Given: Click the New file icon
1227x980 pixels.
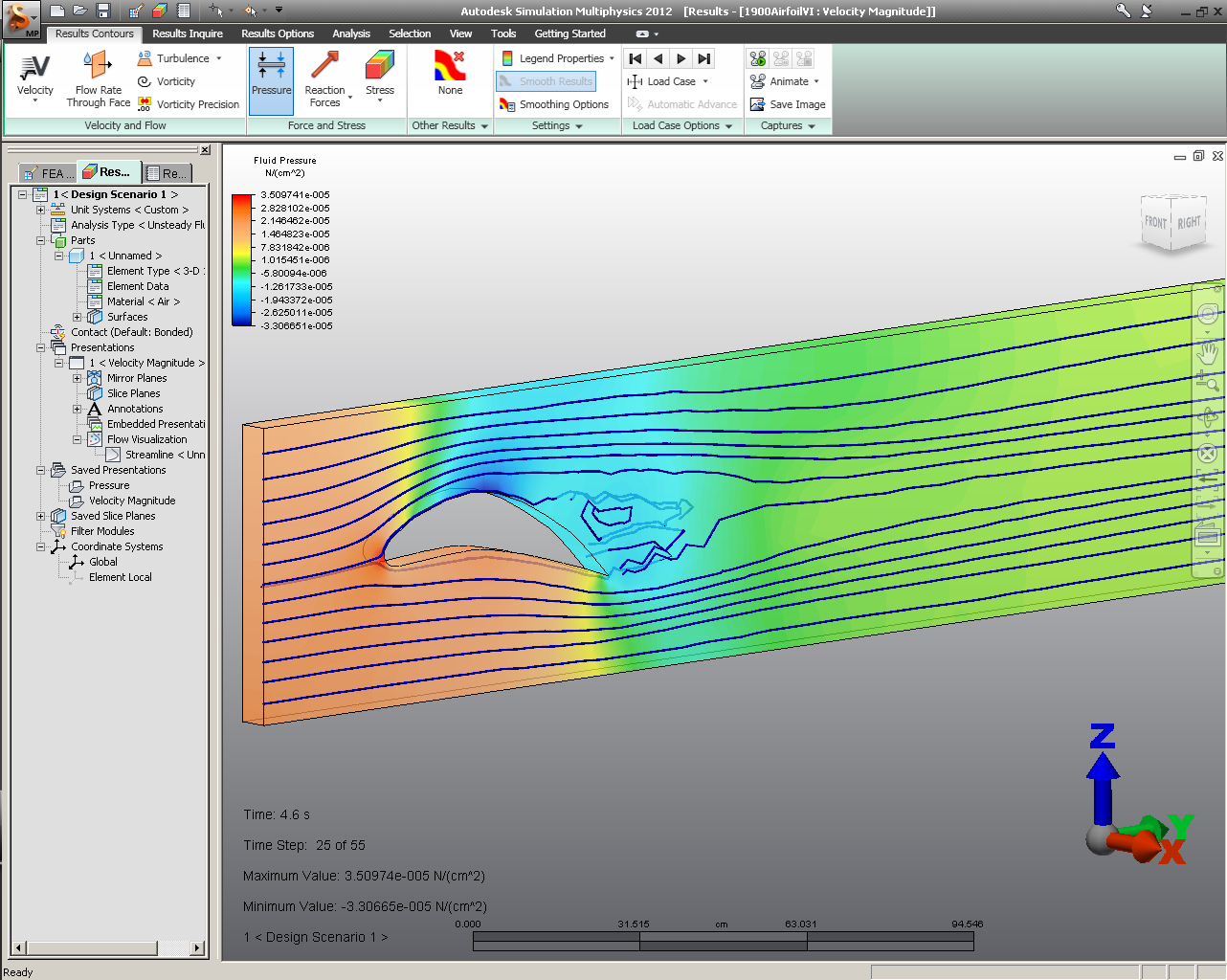Looking at the screenshot, I should click(57, 11).
